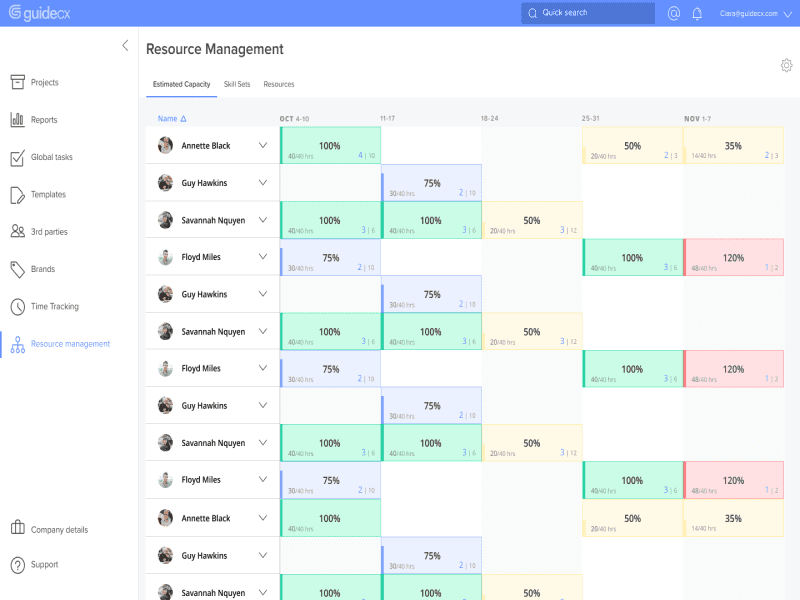Click the Brands tag icon
The height and width of the screenshot is (600, 800).
coord(17,269)
